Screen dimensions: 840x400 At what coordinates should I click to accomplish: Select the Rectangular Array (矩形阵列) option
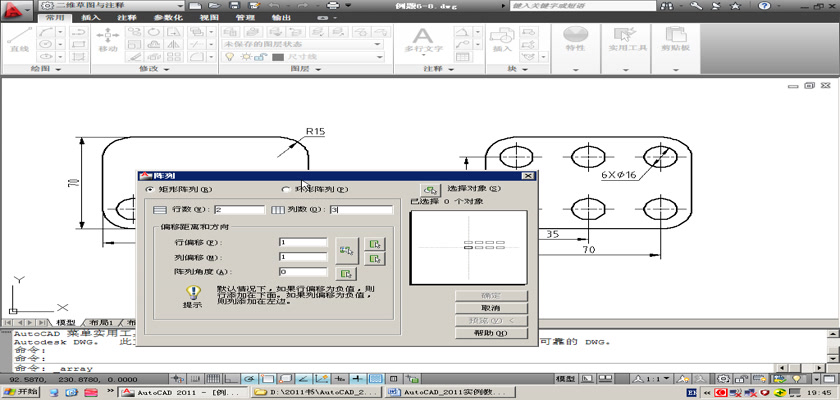point(150,189)
